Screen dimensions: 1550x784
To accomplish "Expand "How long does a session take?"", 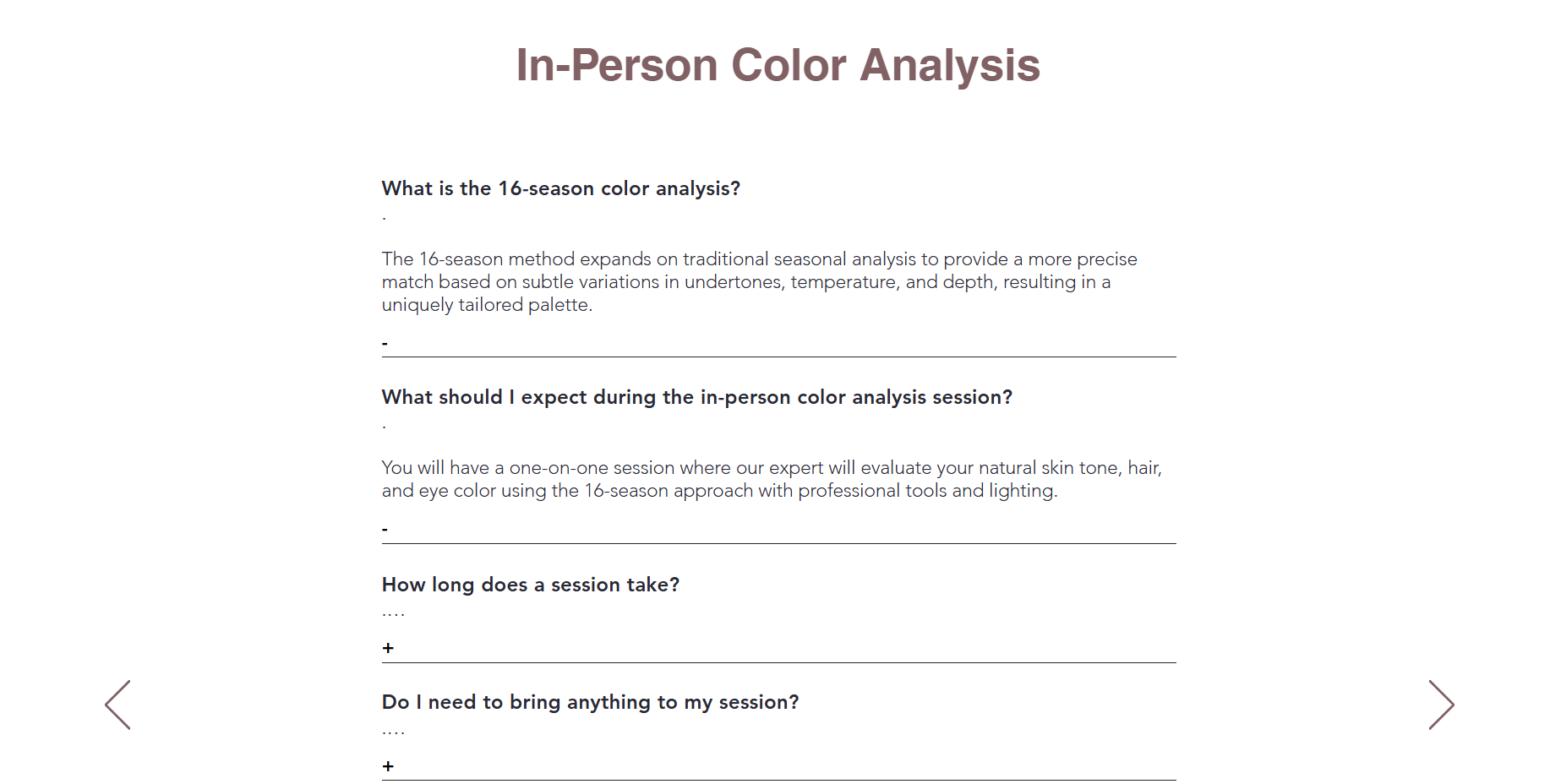I will (x=530, y=585).
